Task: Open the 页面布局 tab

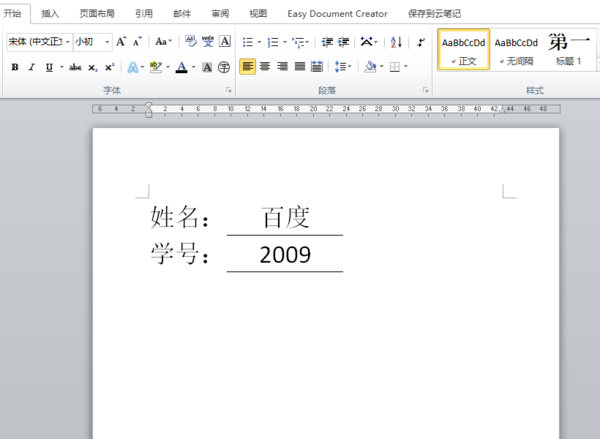Action: 97,14
